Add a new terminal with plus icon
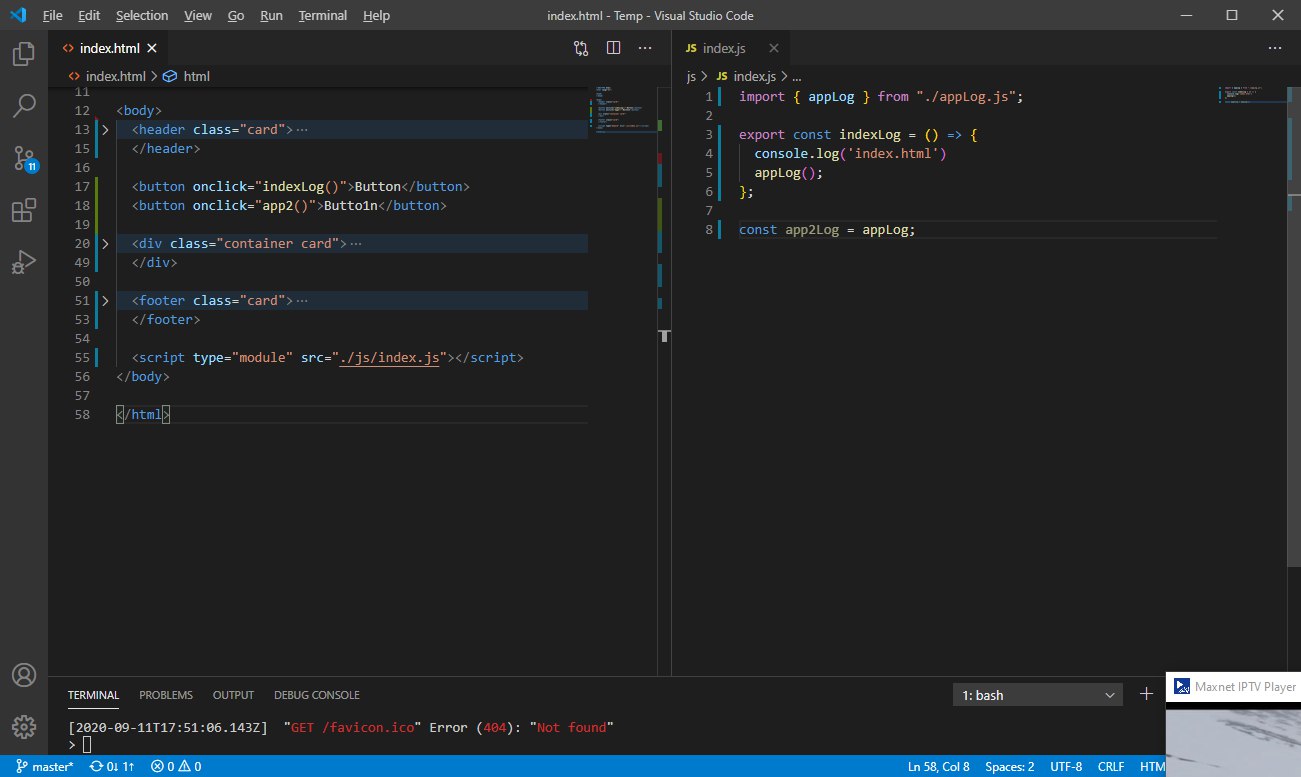Viewport: 1301px width, 777px height. [x=1146, y=694]
